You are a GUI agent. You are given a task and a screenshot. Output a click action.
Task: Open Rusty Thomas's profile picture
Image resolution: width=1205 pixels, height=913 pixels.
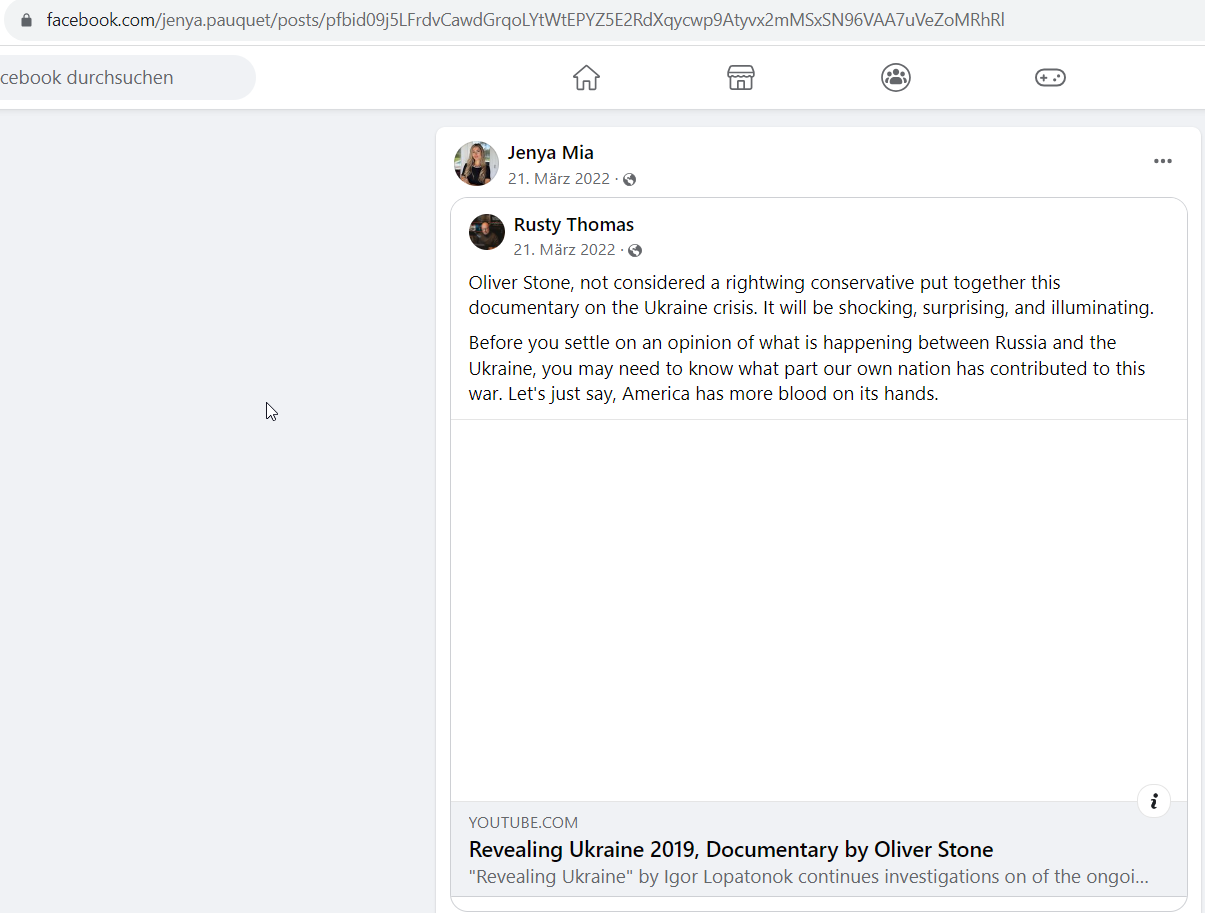click(487, 232)
